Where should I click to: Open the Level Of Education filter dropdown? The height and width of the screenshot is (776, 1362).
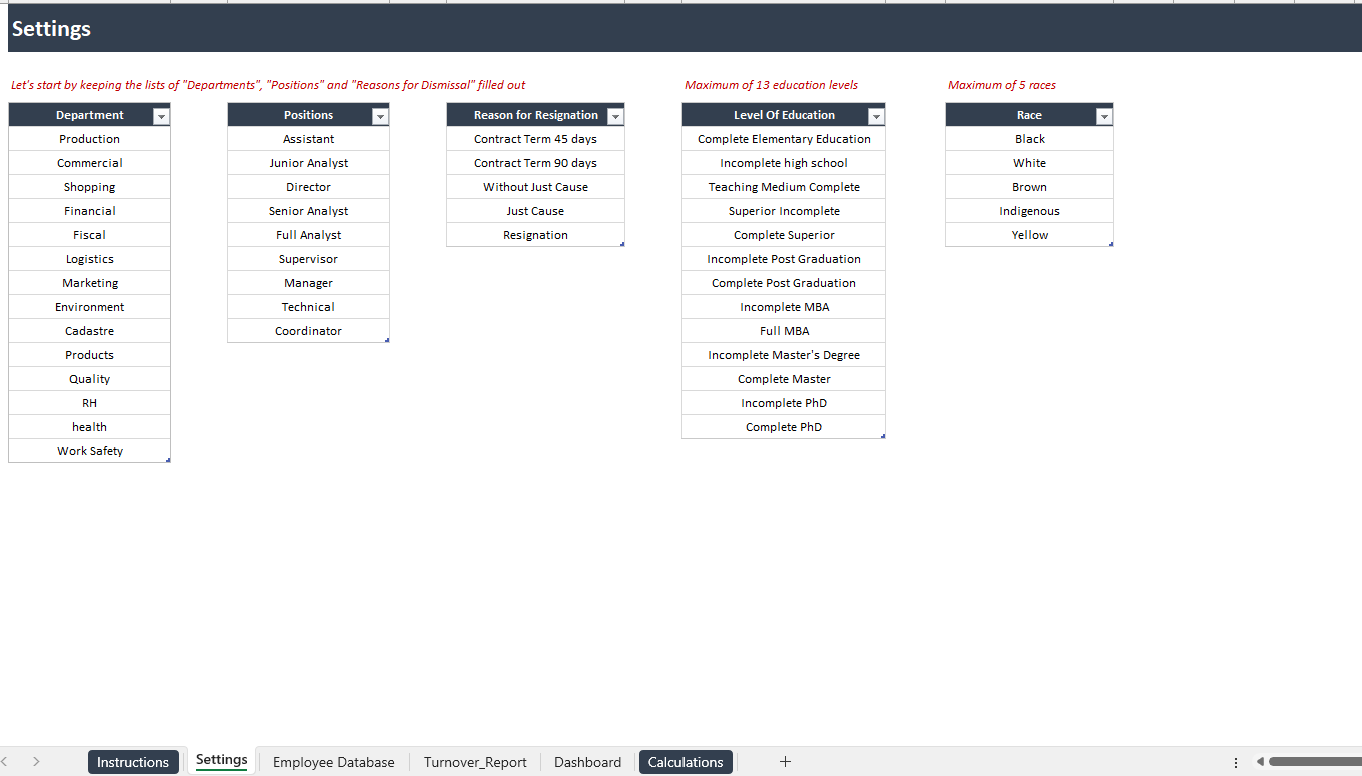[x=875, y=115]
